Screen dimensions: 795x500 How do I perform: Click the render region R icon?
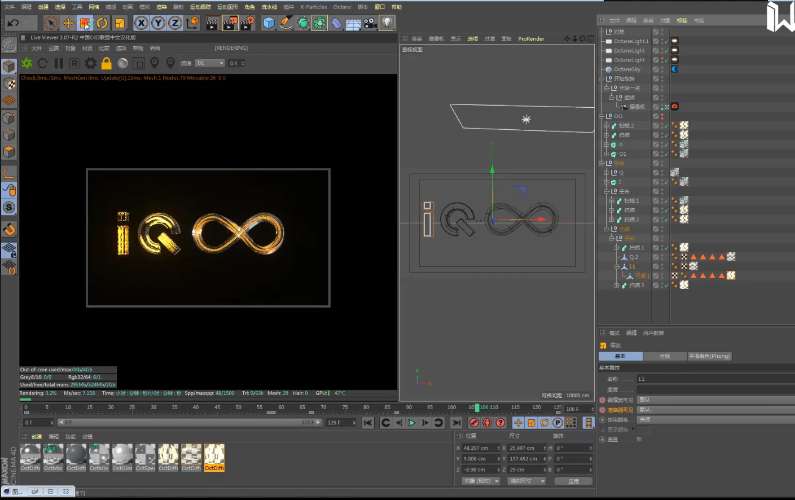tap(74, 64)
